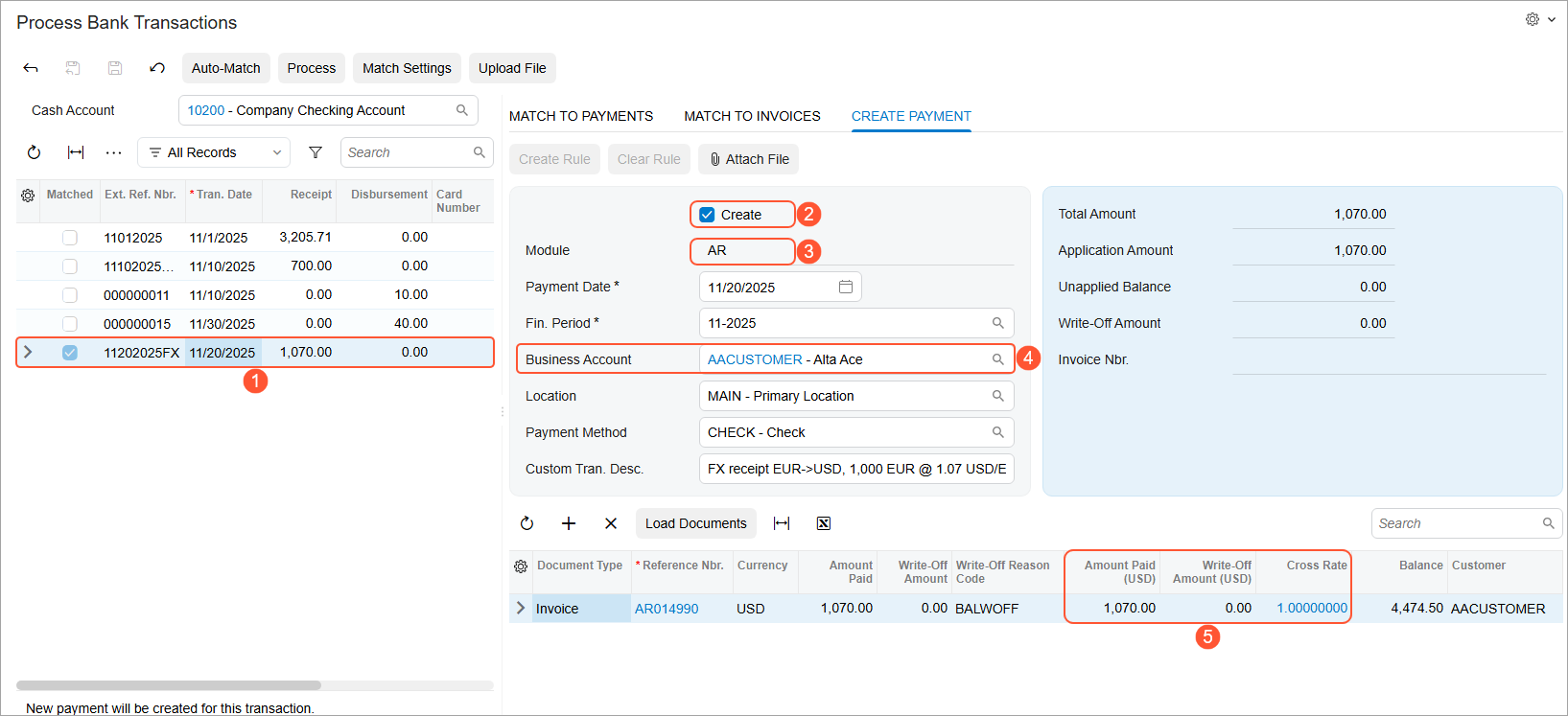Click the Upload File button
The image size is (1568, 716).
pyautogui.click(x=512, y=68)
